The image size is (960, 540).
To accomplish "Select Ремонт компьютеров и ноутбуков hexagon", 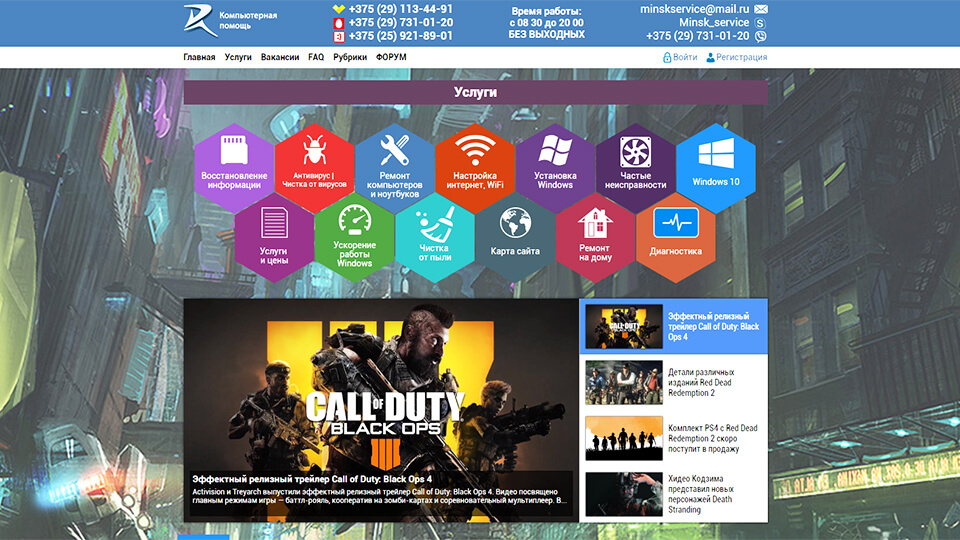I will [x=394, y=168].
